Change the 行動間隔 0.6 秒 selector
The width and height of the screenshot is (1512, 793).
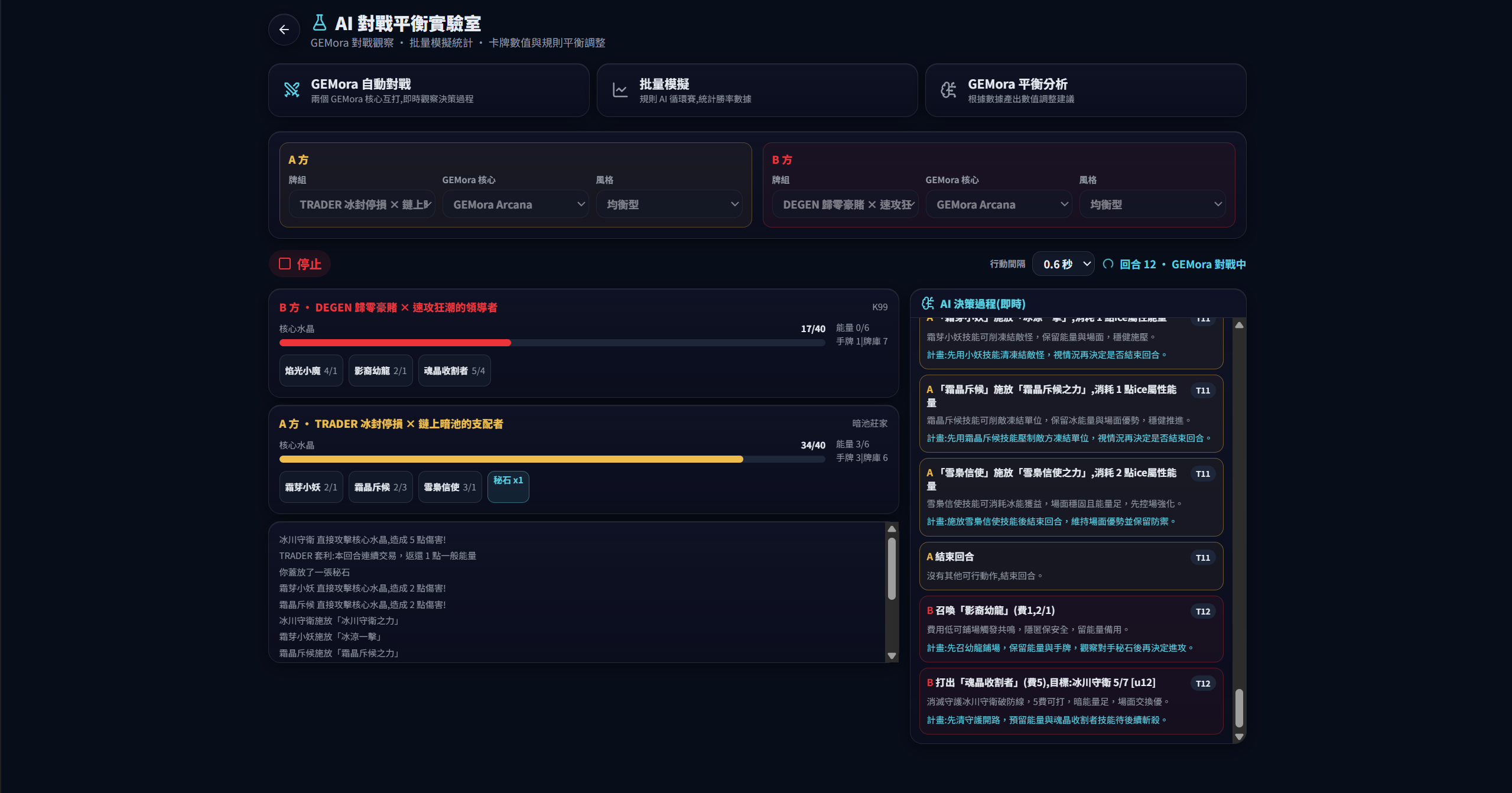click(x=1064, y=264)
